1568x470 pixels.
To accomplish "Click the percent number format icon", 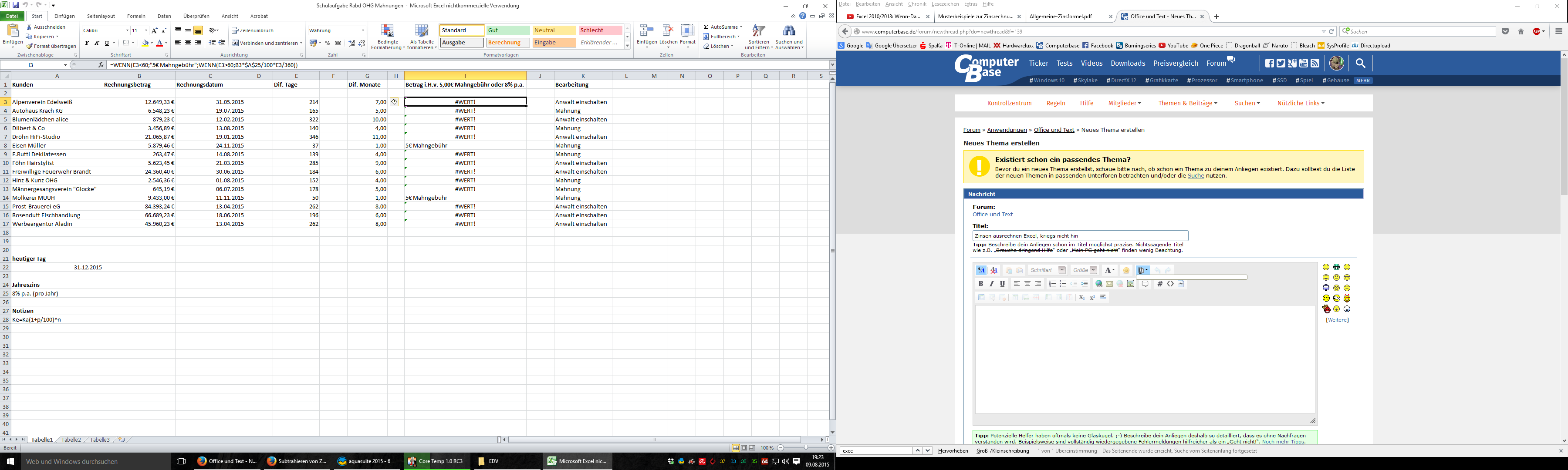I will pyautogui.click(x=328, y=43).
